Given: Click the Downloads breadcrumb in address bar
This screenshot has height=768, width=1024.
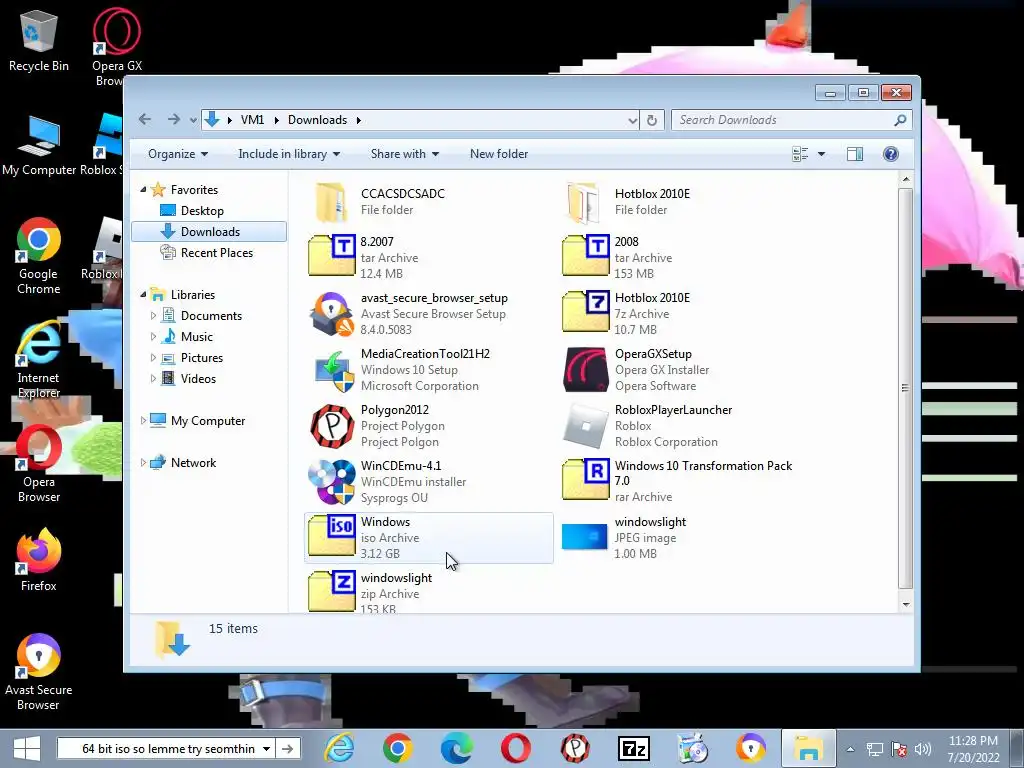Looking at the screenshot, I should pos(317,120).
